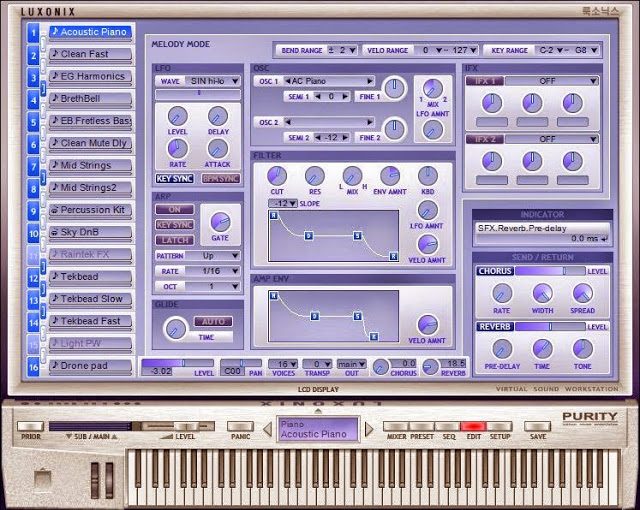
Task: Click the Seq button
Action: [448, 426]
